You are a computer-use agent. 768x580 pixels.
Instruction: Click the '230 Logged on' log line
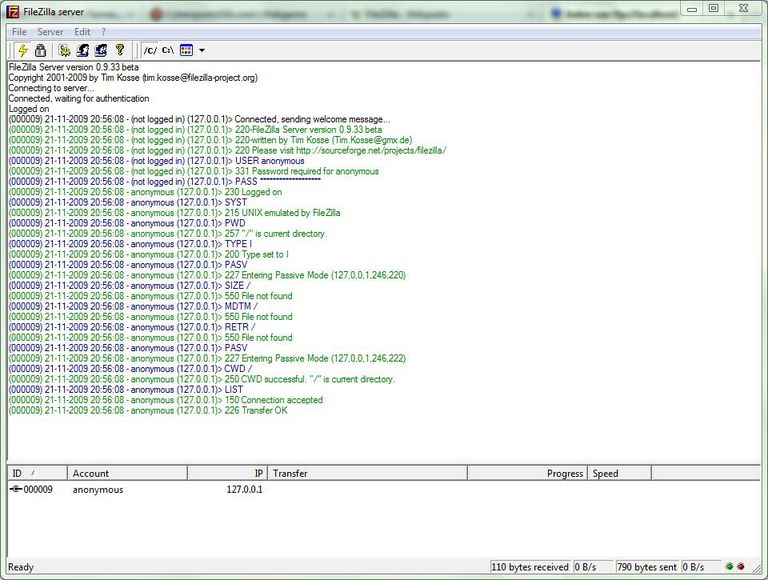pos(145,192)
